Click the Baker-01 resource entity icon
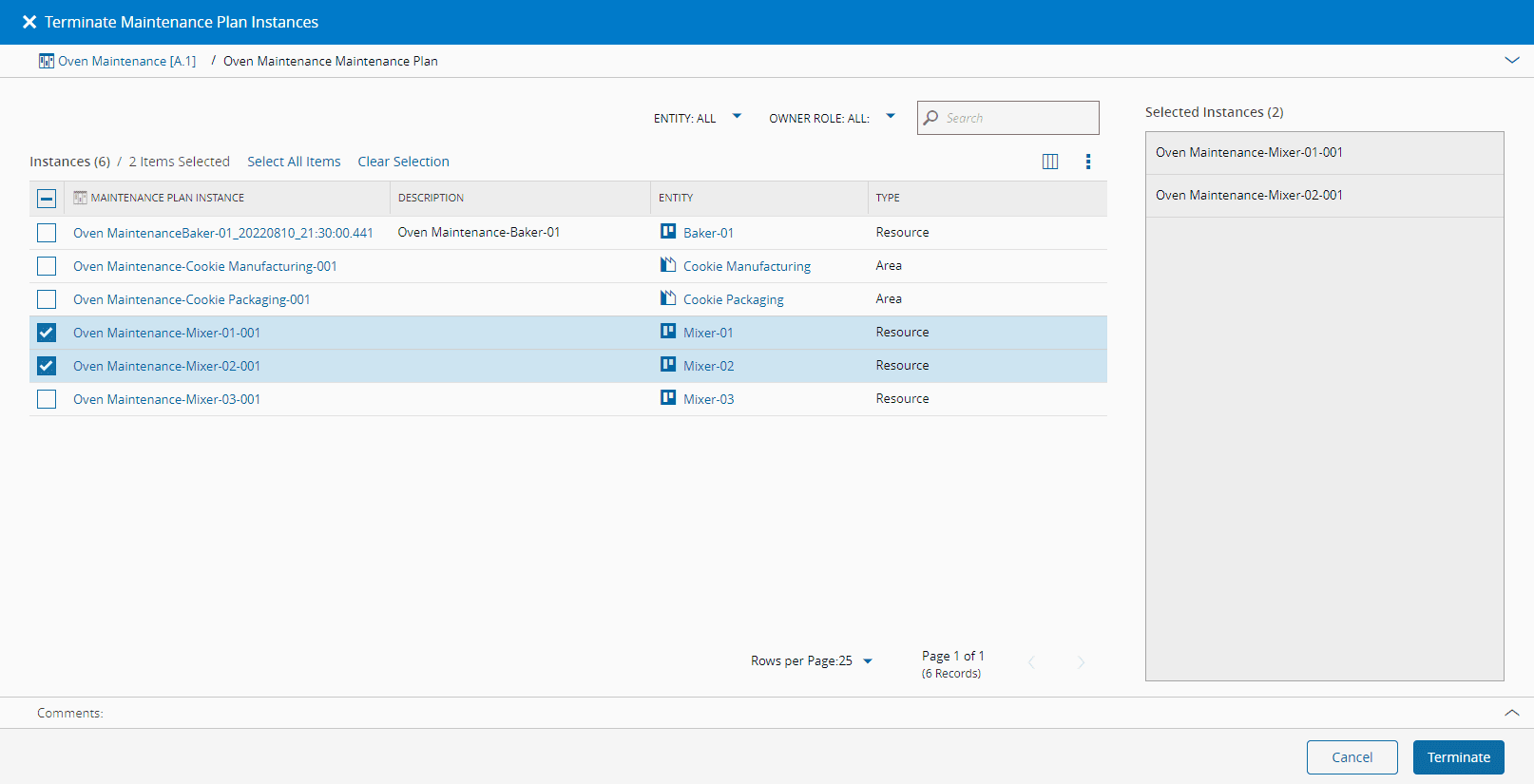The width and height of the screenshot is (1534, 784). click(668, 231)
